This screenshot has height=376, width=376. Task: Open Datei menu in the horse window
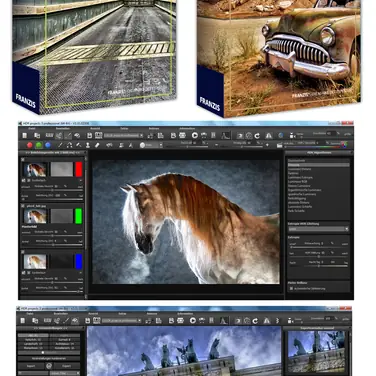tap(32, 129)
